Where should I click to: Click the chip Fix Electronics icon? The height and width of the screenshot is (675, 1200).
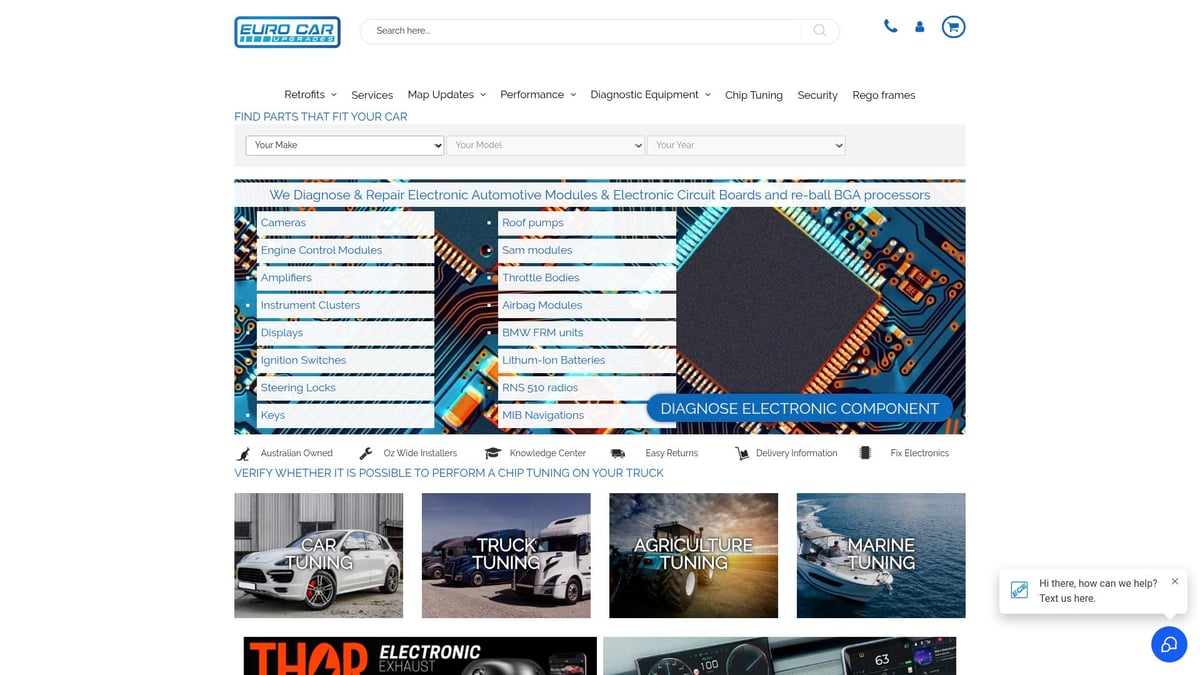click(x=865, y=453)
